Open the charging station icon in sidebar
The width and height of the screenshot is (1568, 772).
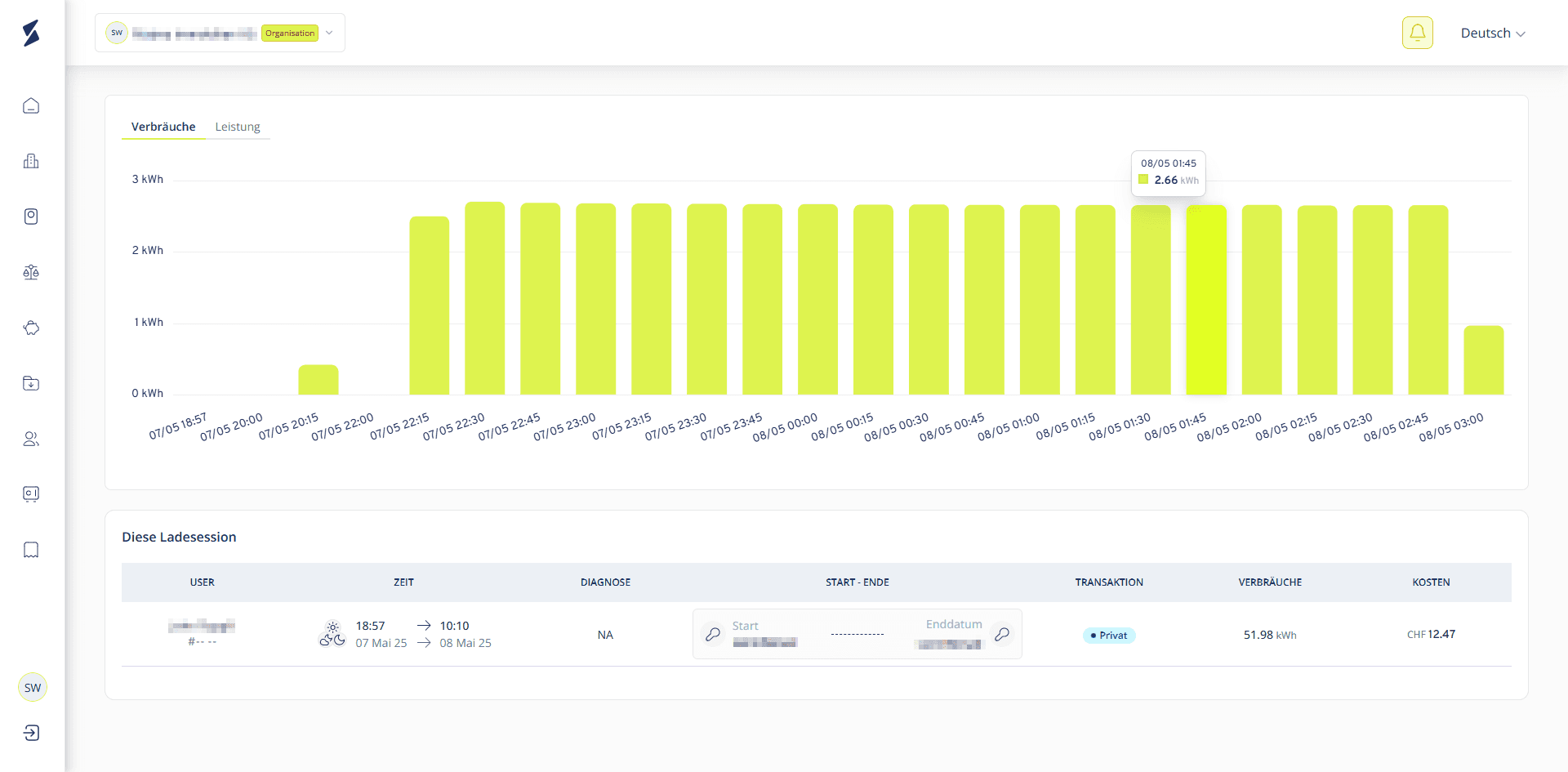31,216
